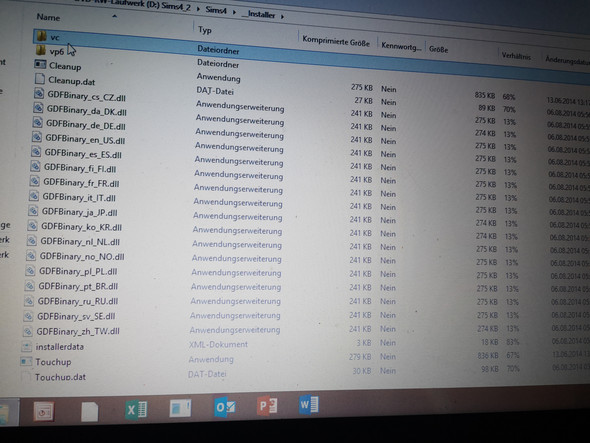Image resolution: width=590 pixels, height=443 pixels.
Task: Select GDFBinary_en_US.dll in list
Action: (x=85, y=139)
